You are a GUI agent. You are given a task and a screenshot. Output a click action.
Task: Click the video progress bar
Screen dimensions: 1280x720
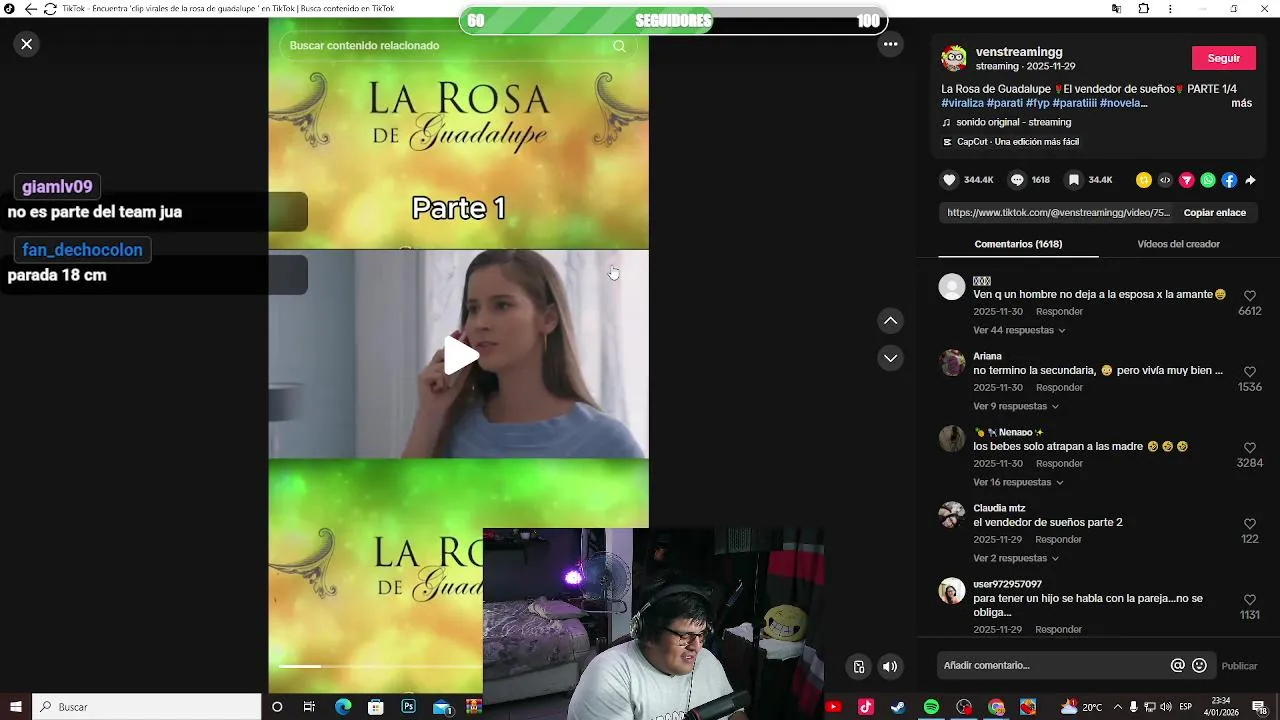(380, 666)
